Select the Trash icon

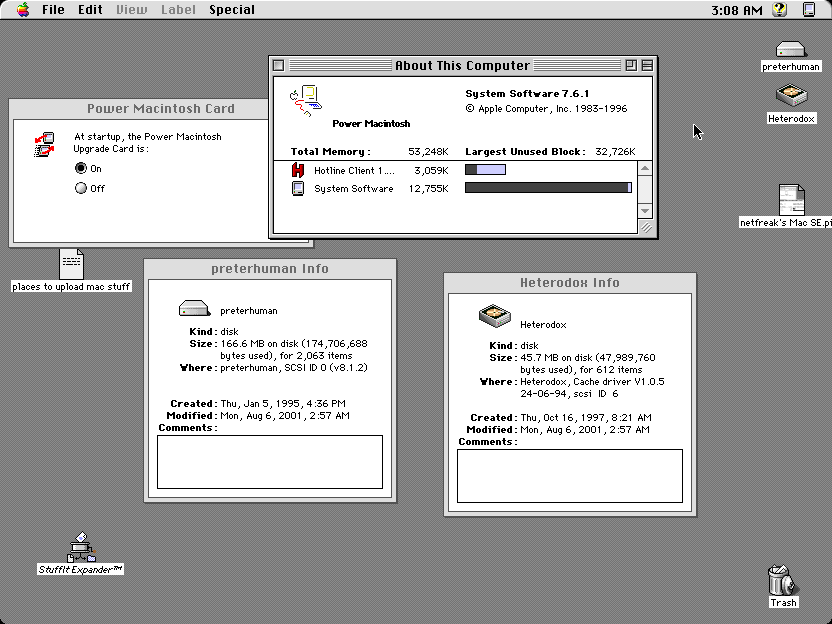783,580
